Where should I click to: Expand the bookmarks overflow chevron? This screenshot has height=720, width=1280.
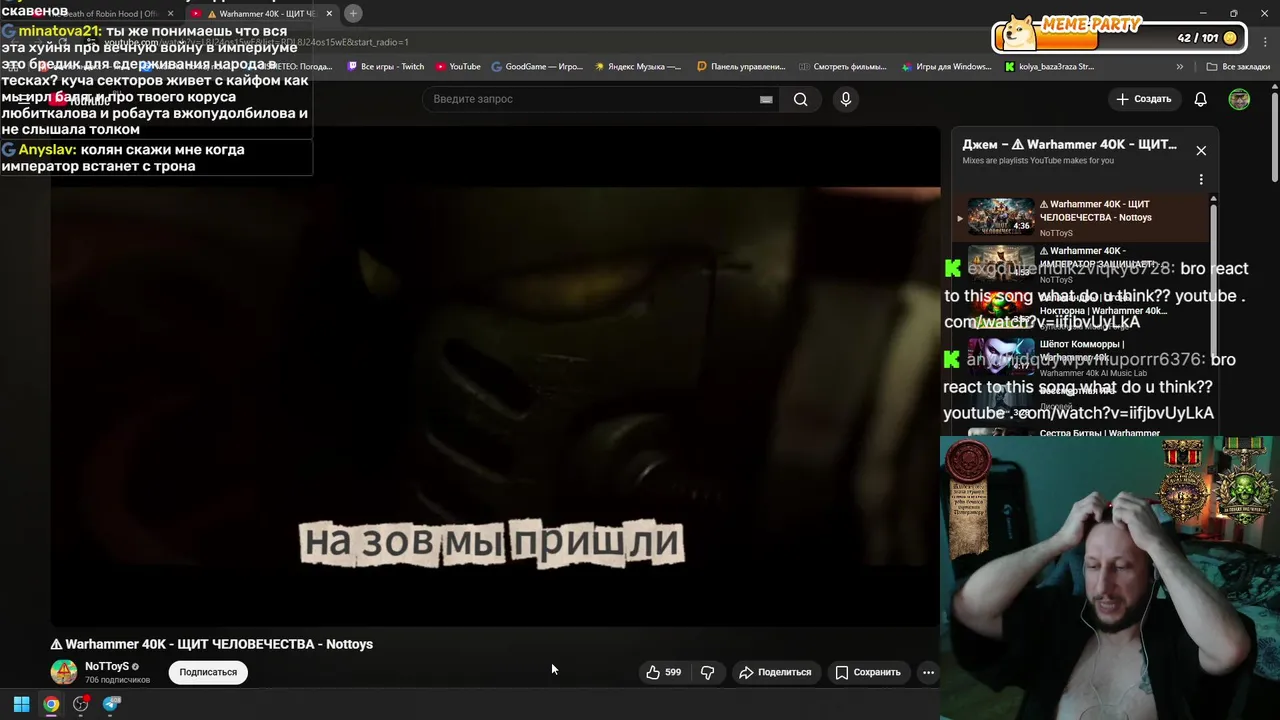tap(1180, 67)
